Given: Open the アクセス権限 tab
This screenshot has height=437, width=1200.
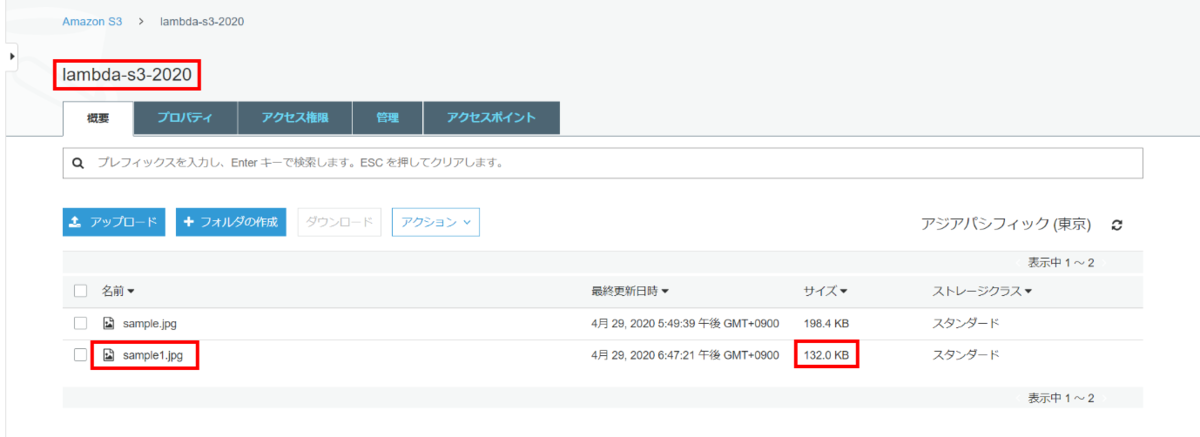Looking at the screenshot, I should [x=294, y=118].
